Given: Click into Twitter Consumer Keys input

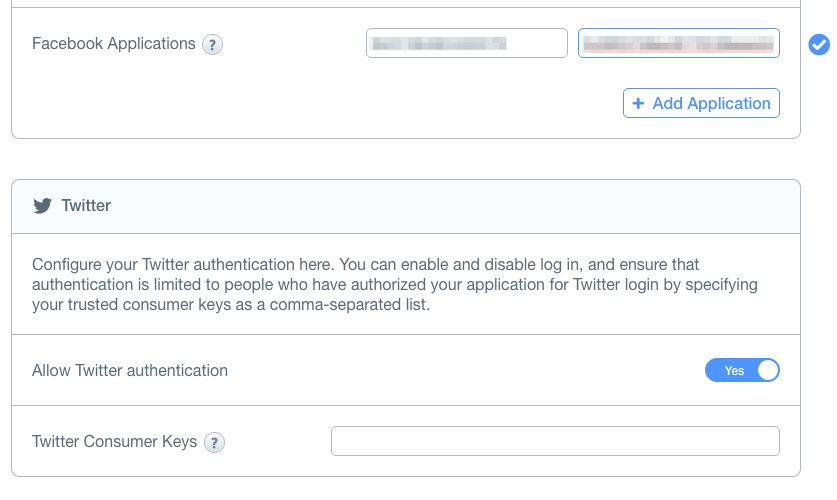Looking at the screenshot, I should click(554, 441).
